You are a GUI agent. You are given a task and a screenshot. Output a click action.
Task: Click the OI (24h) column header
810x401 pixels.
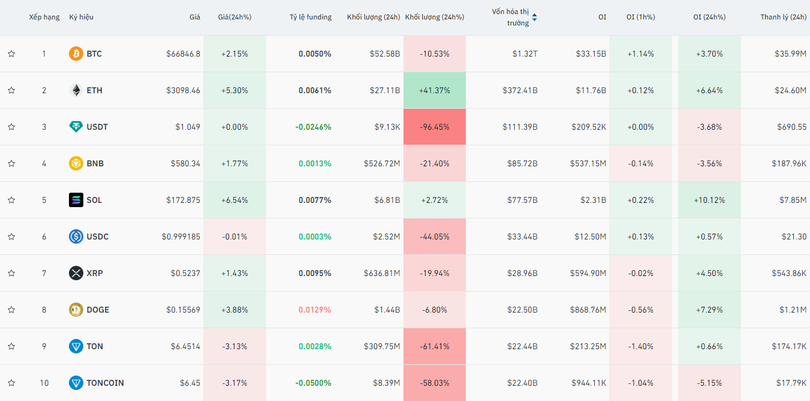pyautogui.click(x=712, y=17)
